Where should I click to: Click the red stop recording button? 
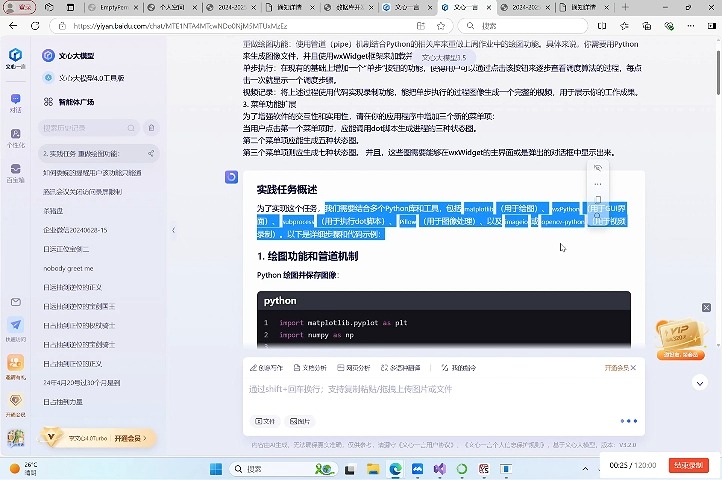(688, 465)
